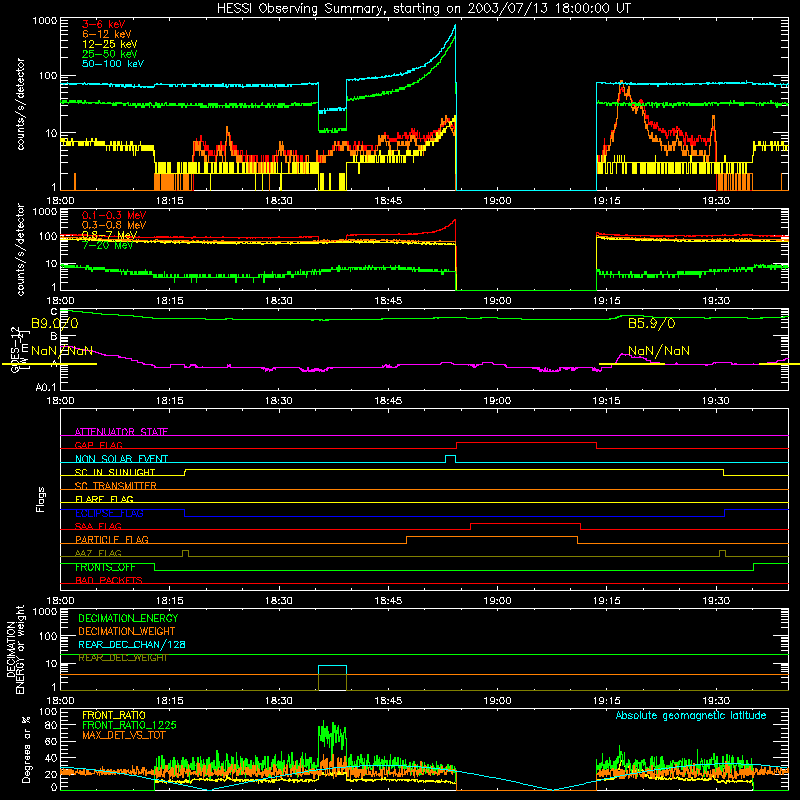
Task: Click the 0.1-0.3 MeV legend label
Action: (114, 215)
